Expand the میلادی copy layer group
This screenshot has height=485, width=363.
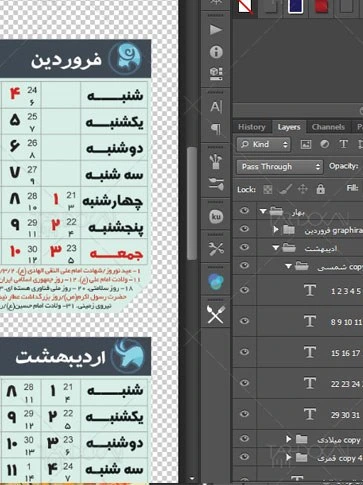(x=289, y=439)
